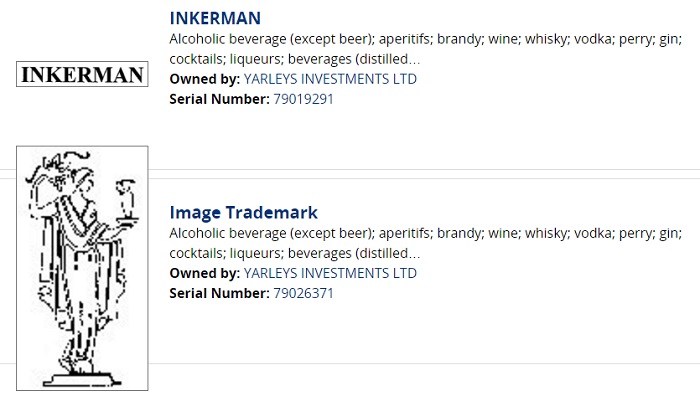Click the 'Owned by:' label under INKERMAN

204,79
